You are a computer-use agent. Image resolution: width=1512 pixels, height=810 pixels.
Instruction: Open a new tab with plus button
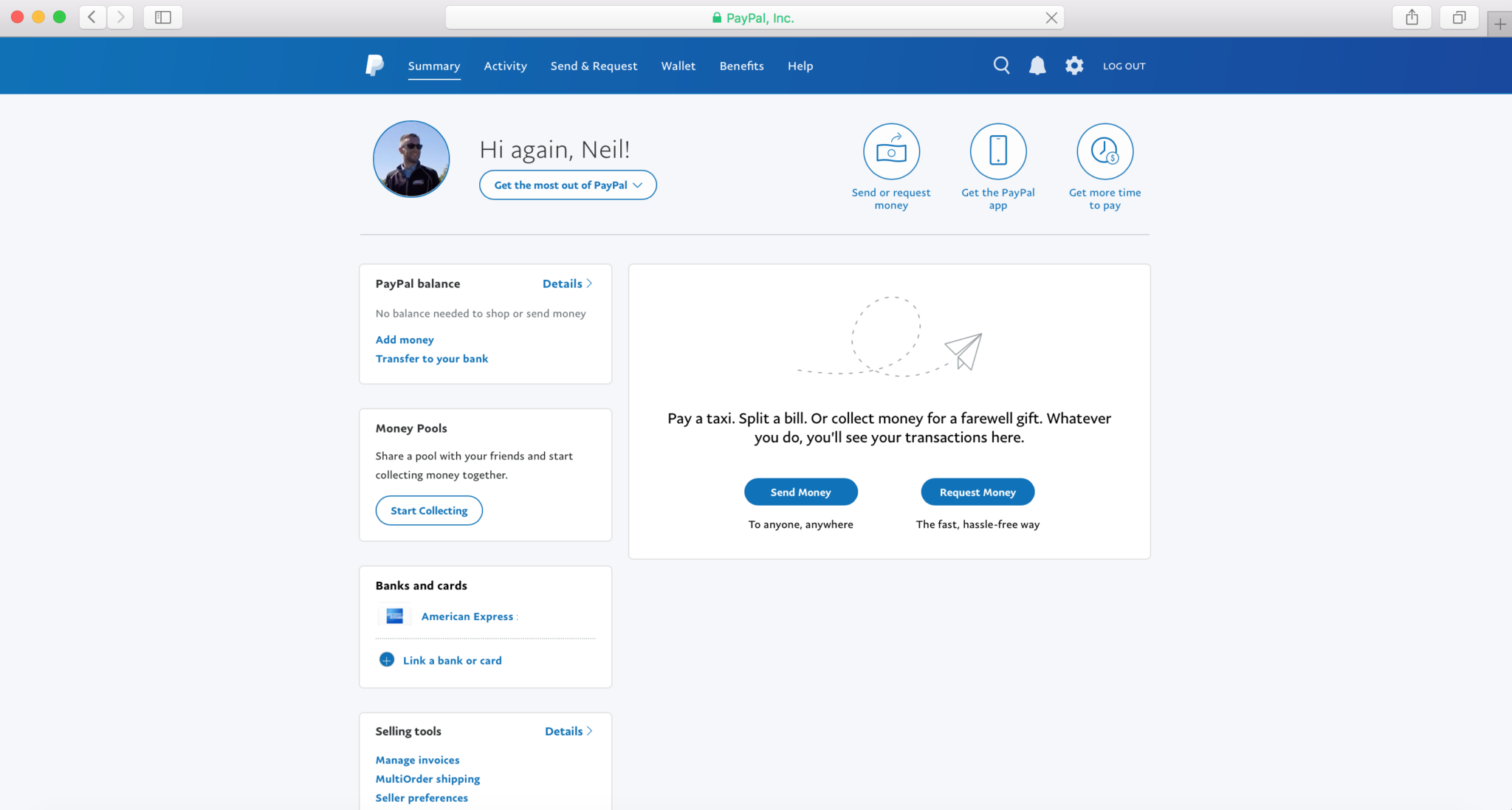1499,24
